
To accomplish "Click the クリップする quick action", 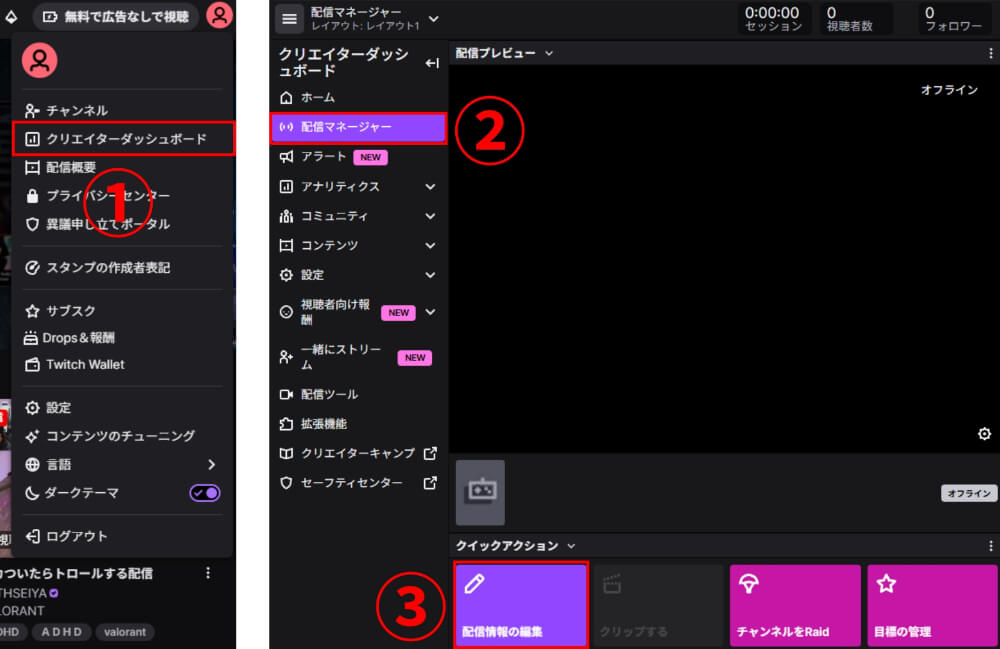I will (x=658, y=605).
